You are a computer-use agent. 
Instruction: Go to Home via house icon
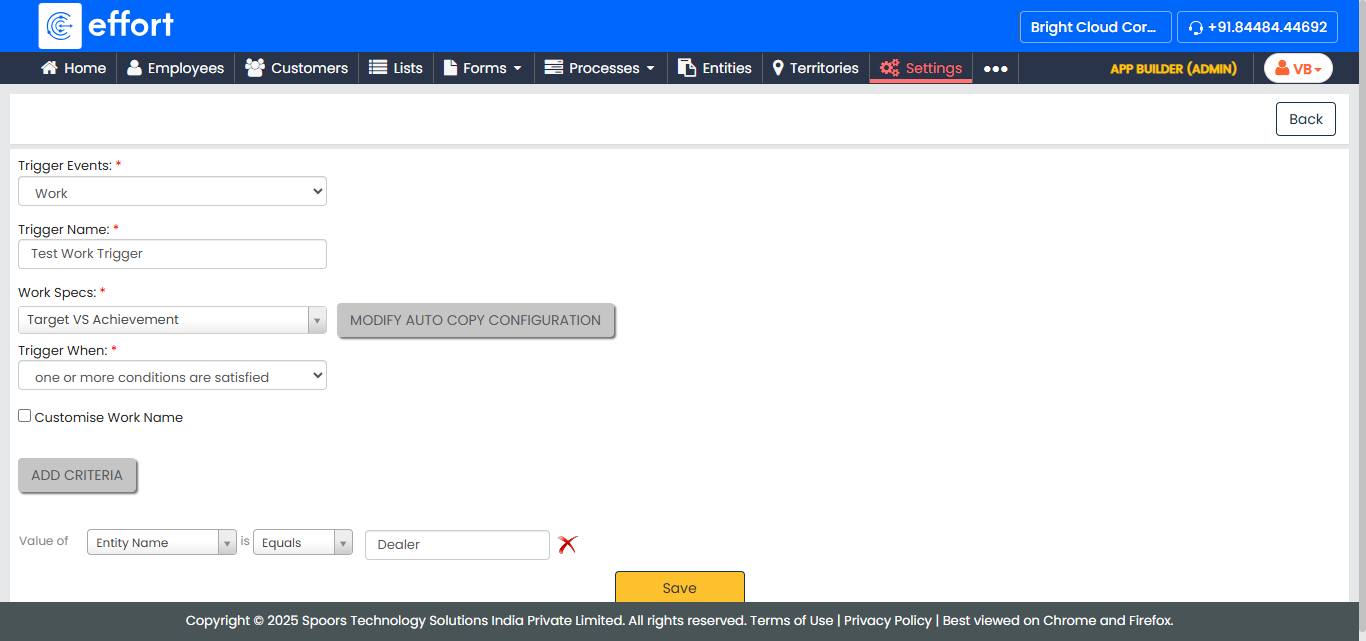(73, 68)
